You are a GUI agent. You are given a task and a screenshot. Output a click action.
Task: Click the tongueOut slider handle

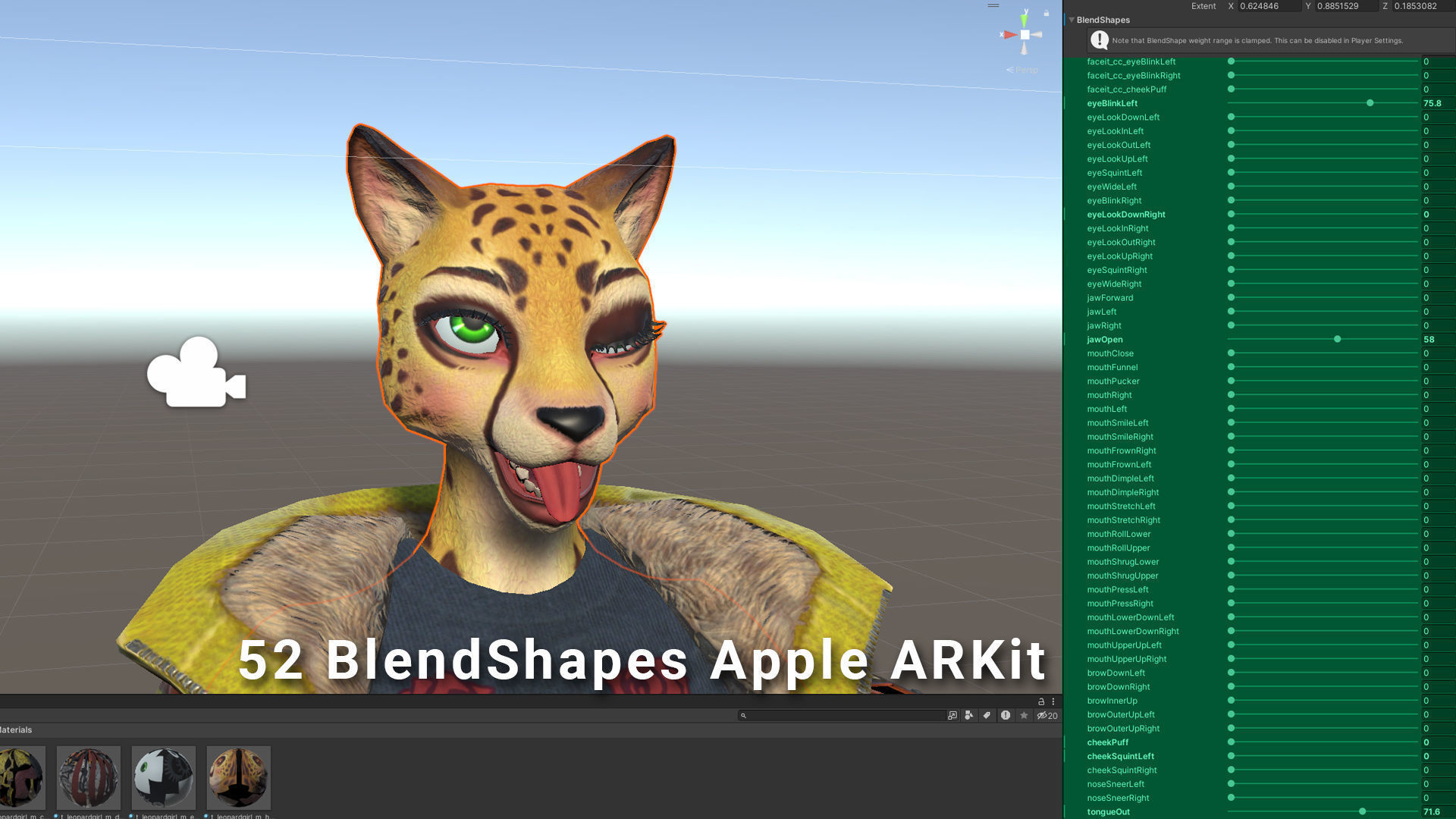(x=1363, y=812)
